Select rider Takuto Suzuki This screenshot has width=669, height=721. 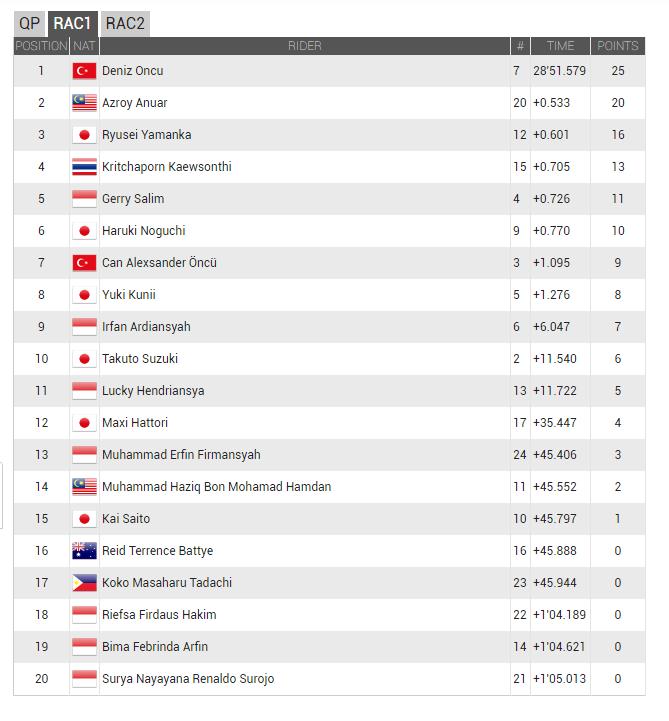coord(139,359)
